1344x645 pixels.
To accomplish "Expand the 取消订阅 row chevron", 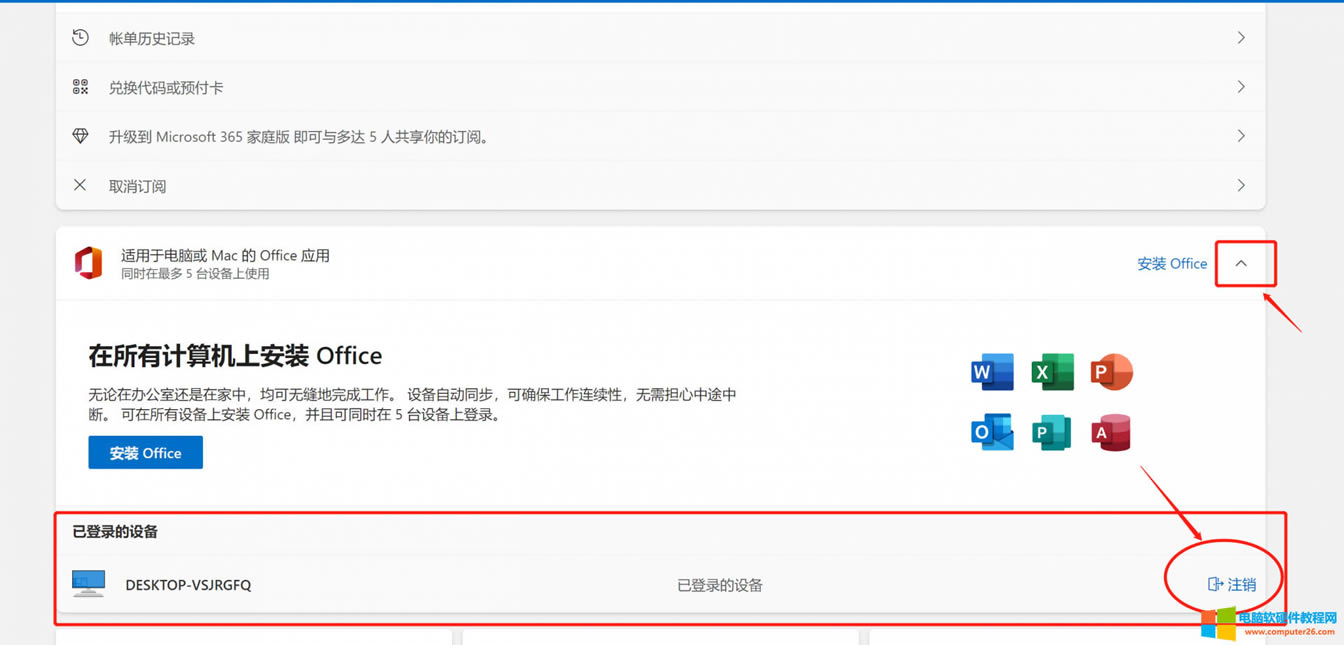I will click(1240, 185).
